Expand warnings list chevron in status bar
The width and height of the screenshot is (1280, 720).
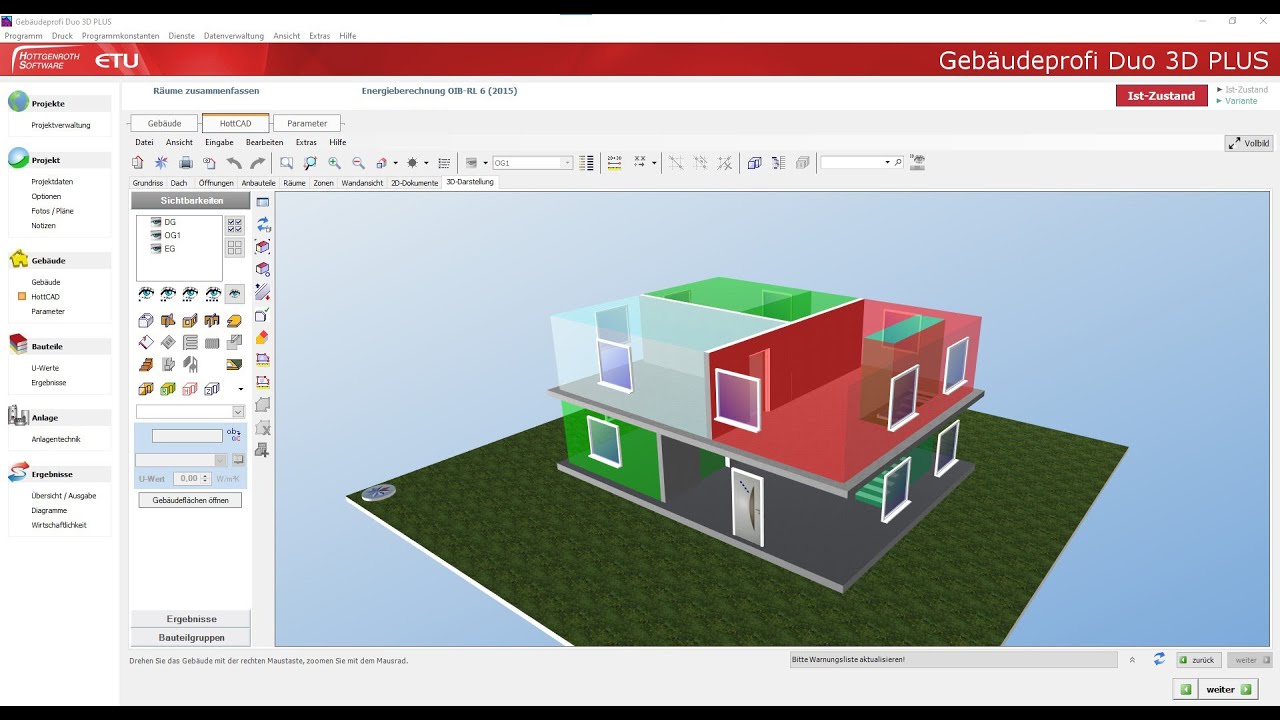pyautogui.click(x=1133, y=660)
